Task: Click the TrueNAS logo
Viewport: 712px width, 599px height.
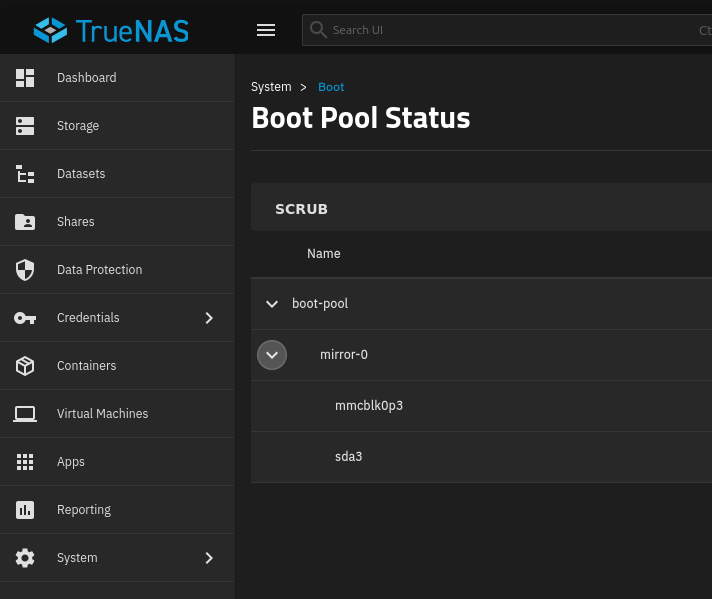Action: pyautogui.click(x=111, y=30)
